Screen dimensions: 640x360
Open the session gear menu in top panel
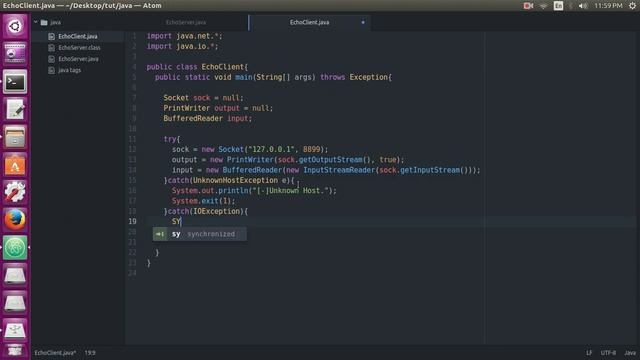[x=632, y=6]
